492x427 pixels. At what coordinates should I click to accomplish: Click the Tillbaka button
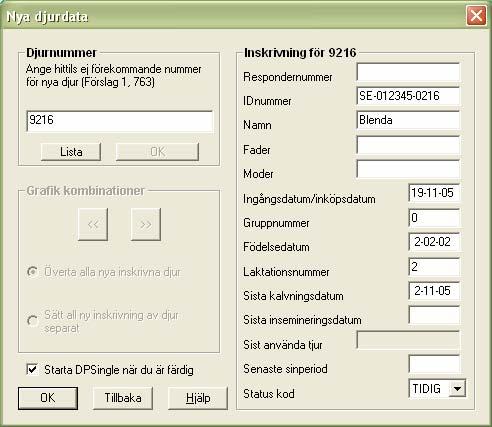(123, 398)
